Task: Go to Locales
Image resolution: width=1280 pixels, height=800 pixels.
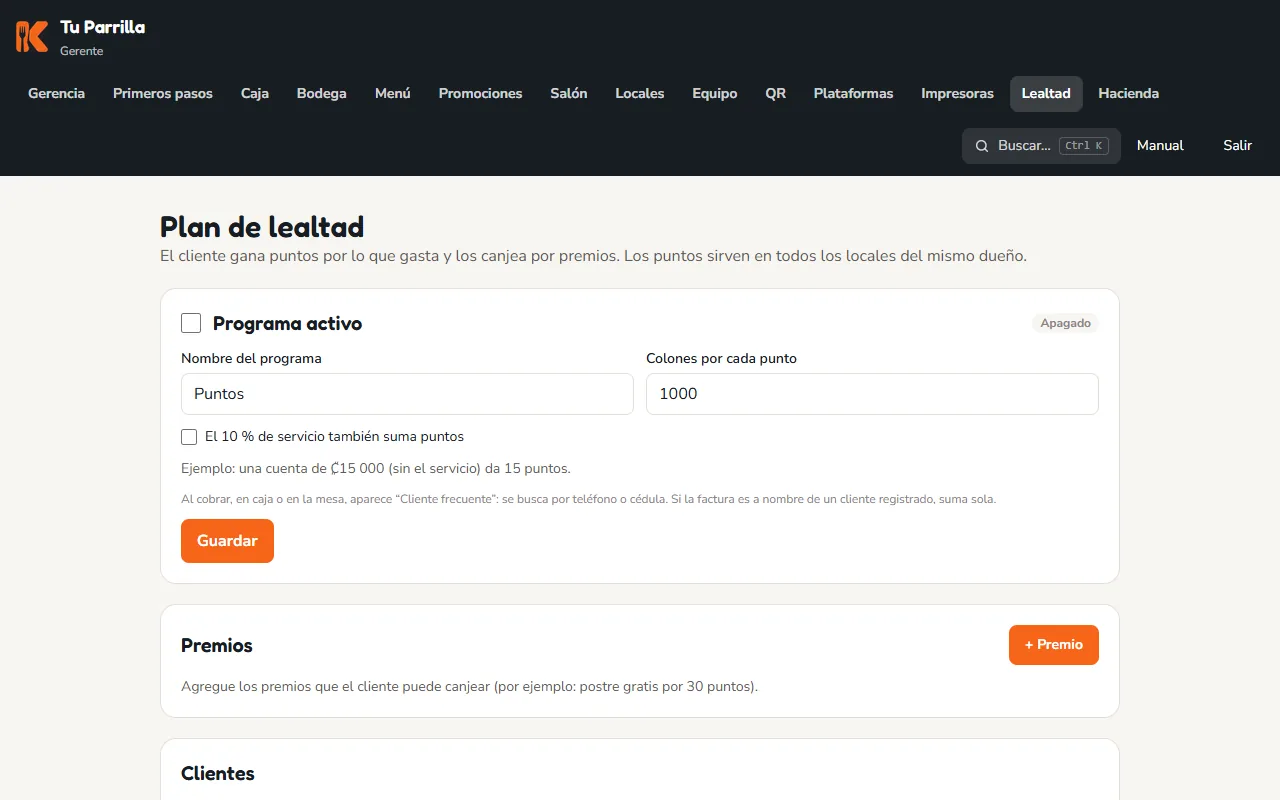Action: 640,93
